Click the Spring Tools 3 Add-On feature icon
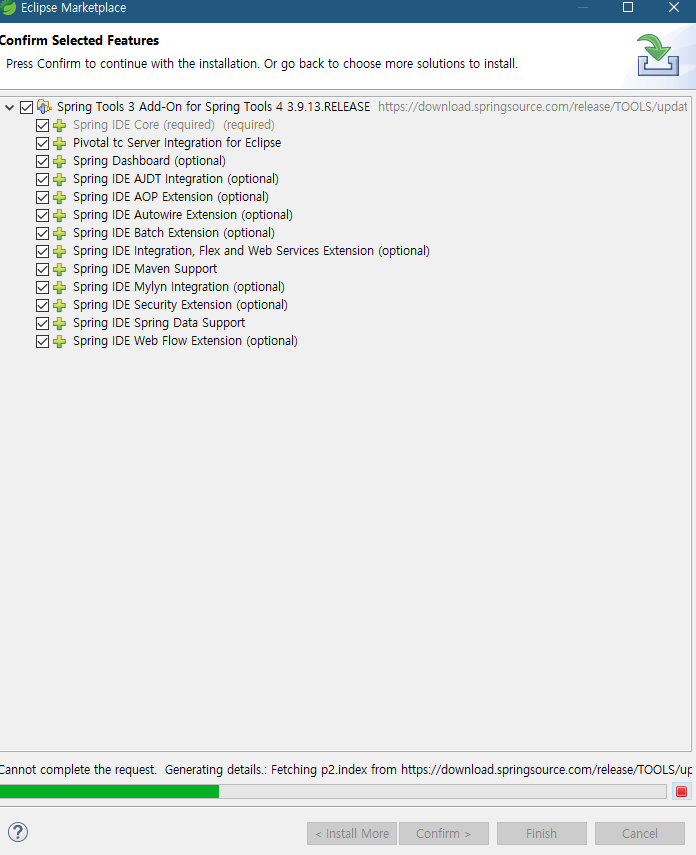 click(x=44, y=107)
